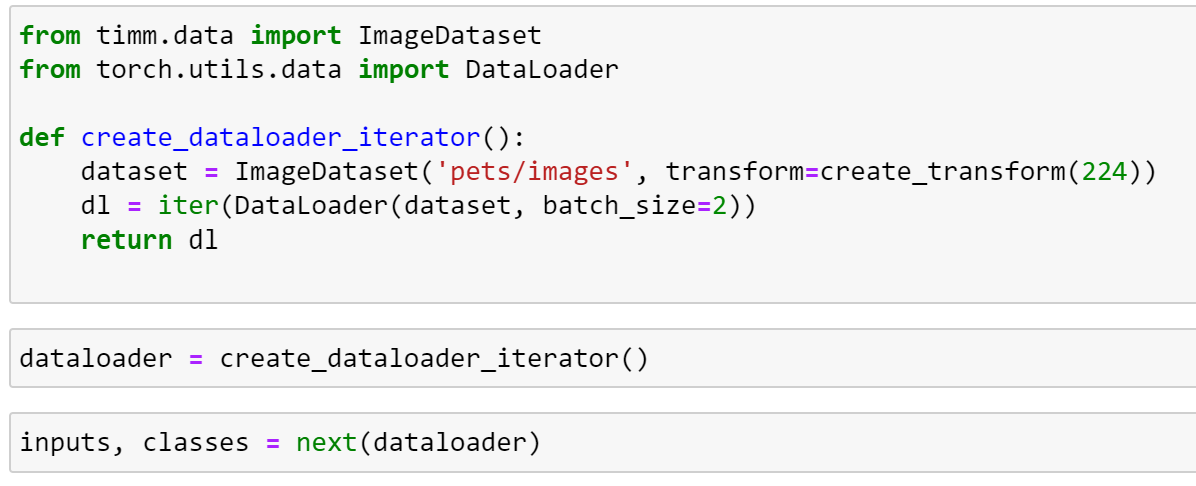Click the 'pets/images' string literal
The width and height of the screenshot is (1196, 486).
pos(535,172)
